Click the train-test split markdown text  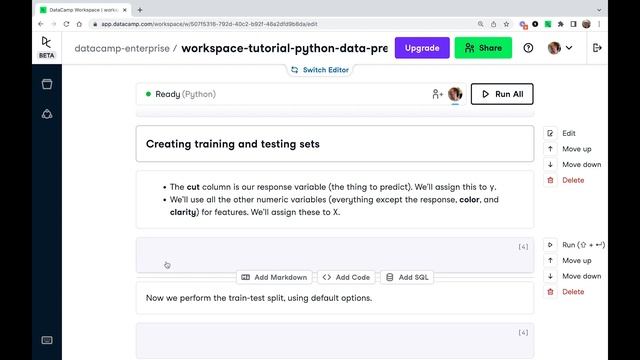pyautogui.click(x=259, y=298)
